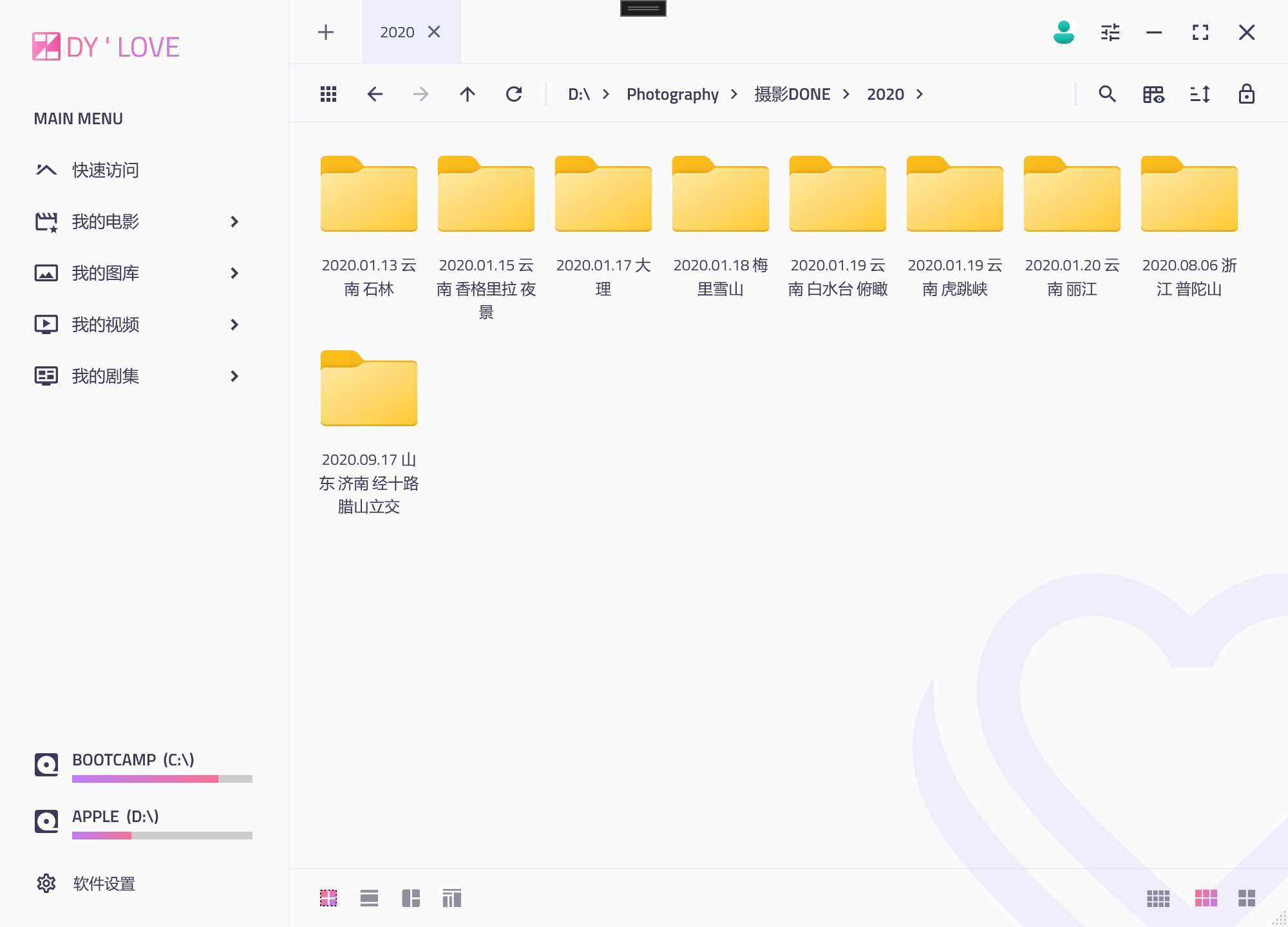Click the 快速访问 chevron icon
Screen dimensions: 1288x927
click(x=46, y=170)
